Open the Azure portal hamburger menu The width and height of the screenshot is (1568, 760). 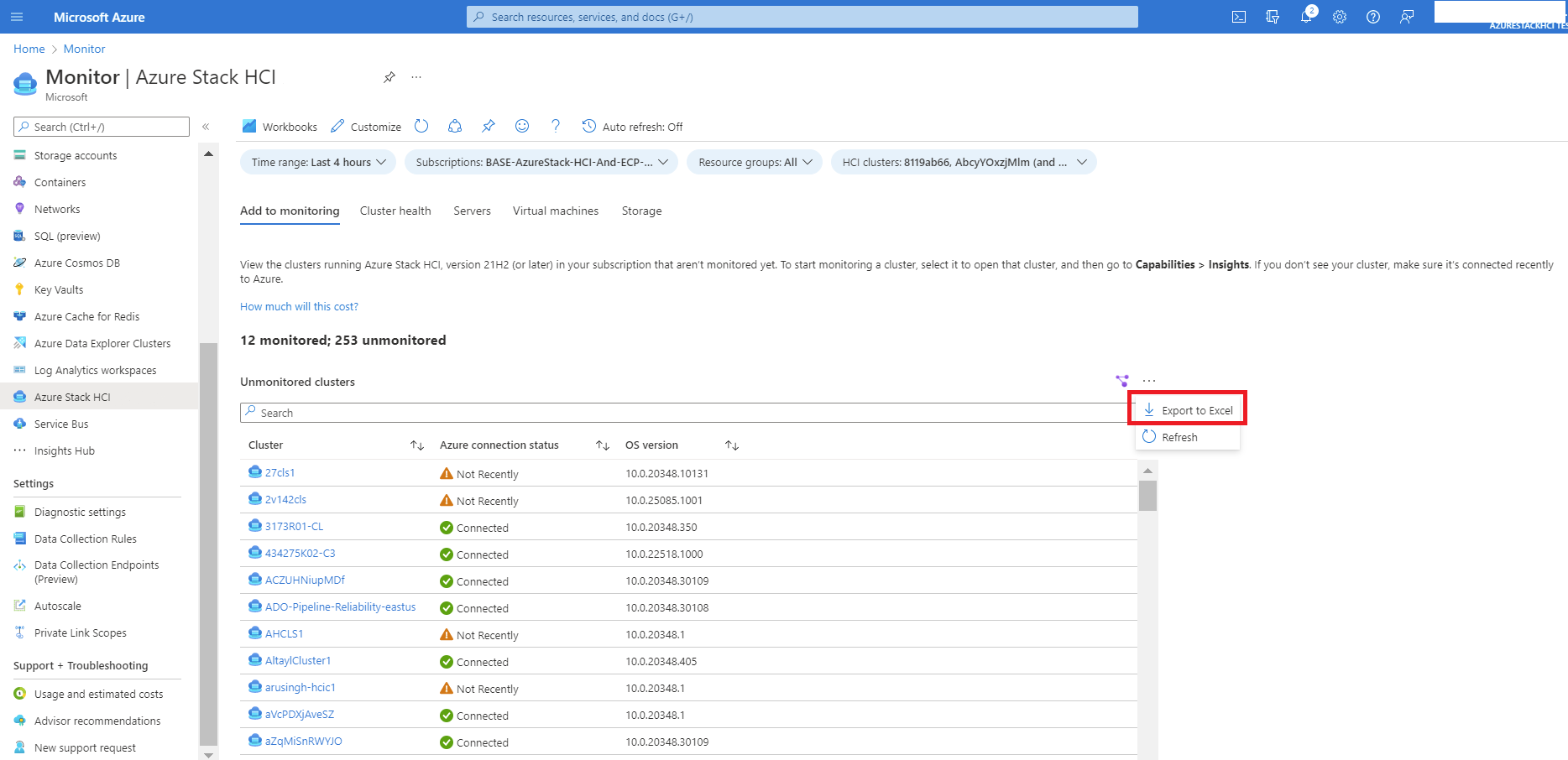pos(17,17)
